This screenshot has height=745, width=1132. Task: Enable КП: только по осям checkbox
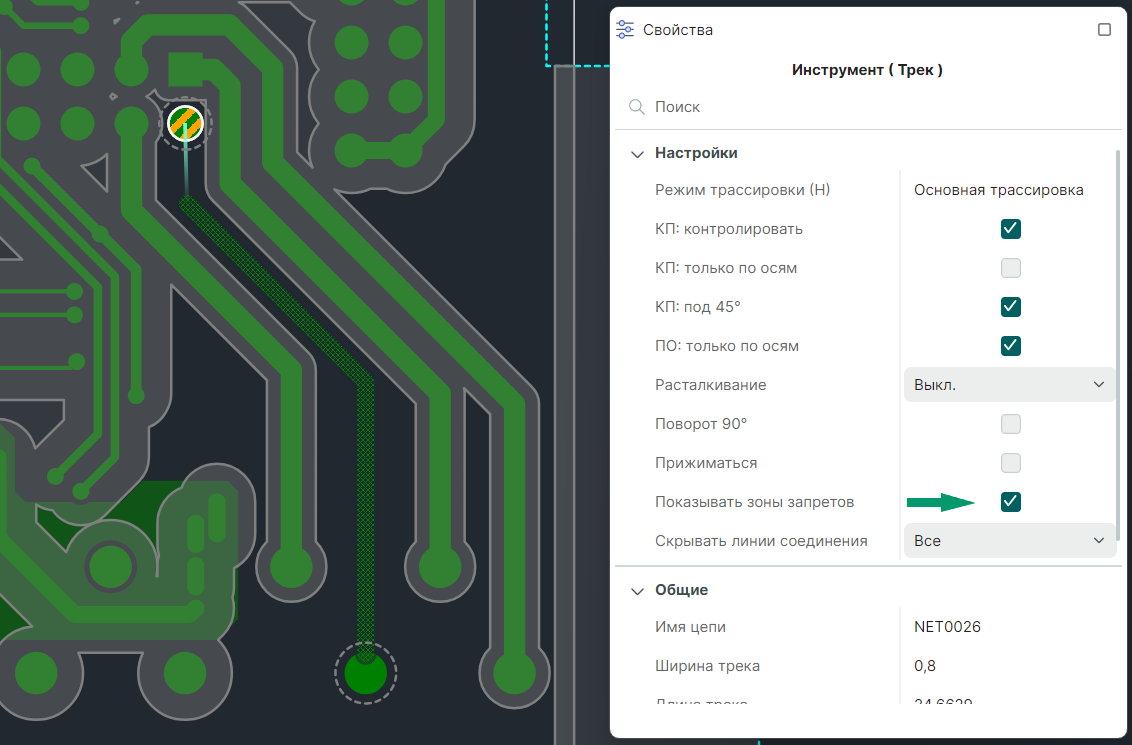(1011, 268)
